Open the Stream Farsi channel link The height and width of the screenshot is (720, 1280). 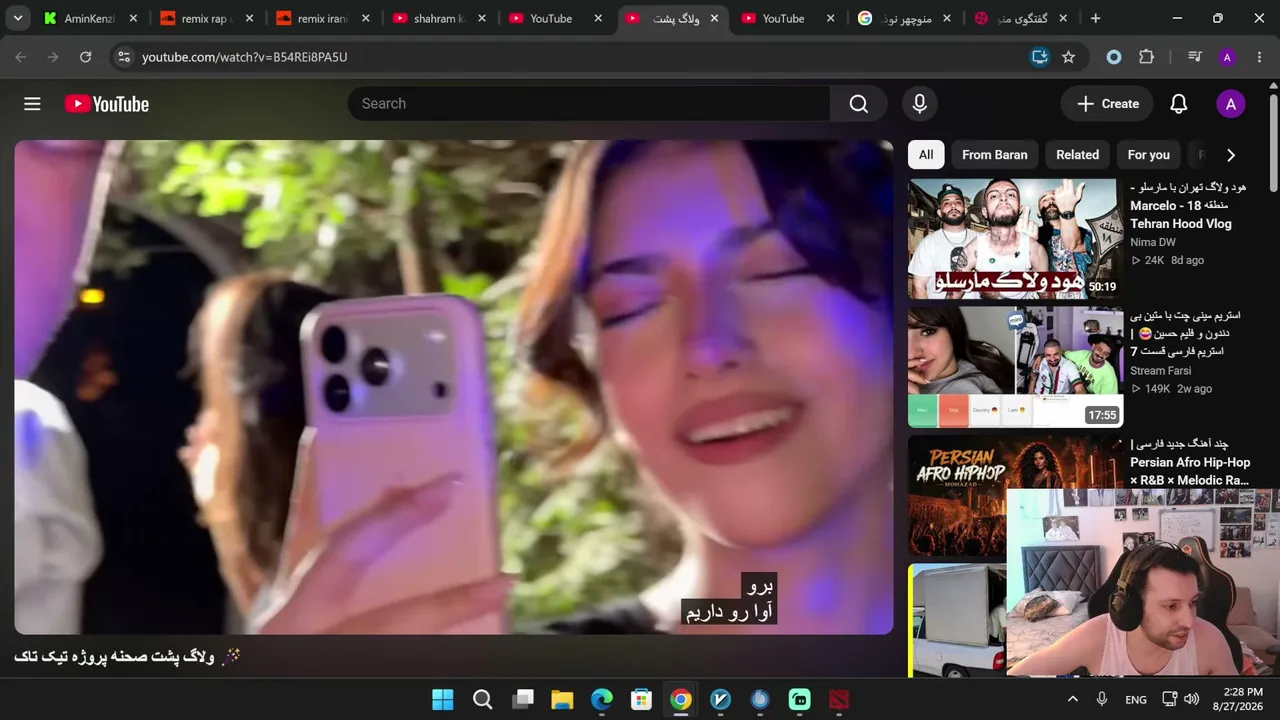tap(1159, 371)
